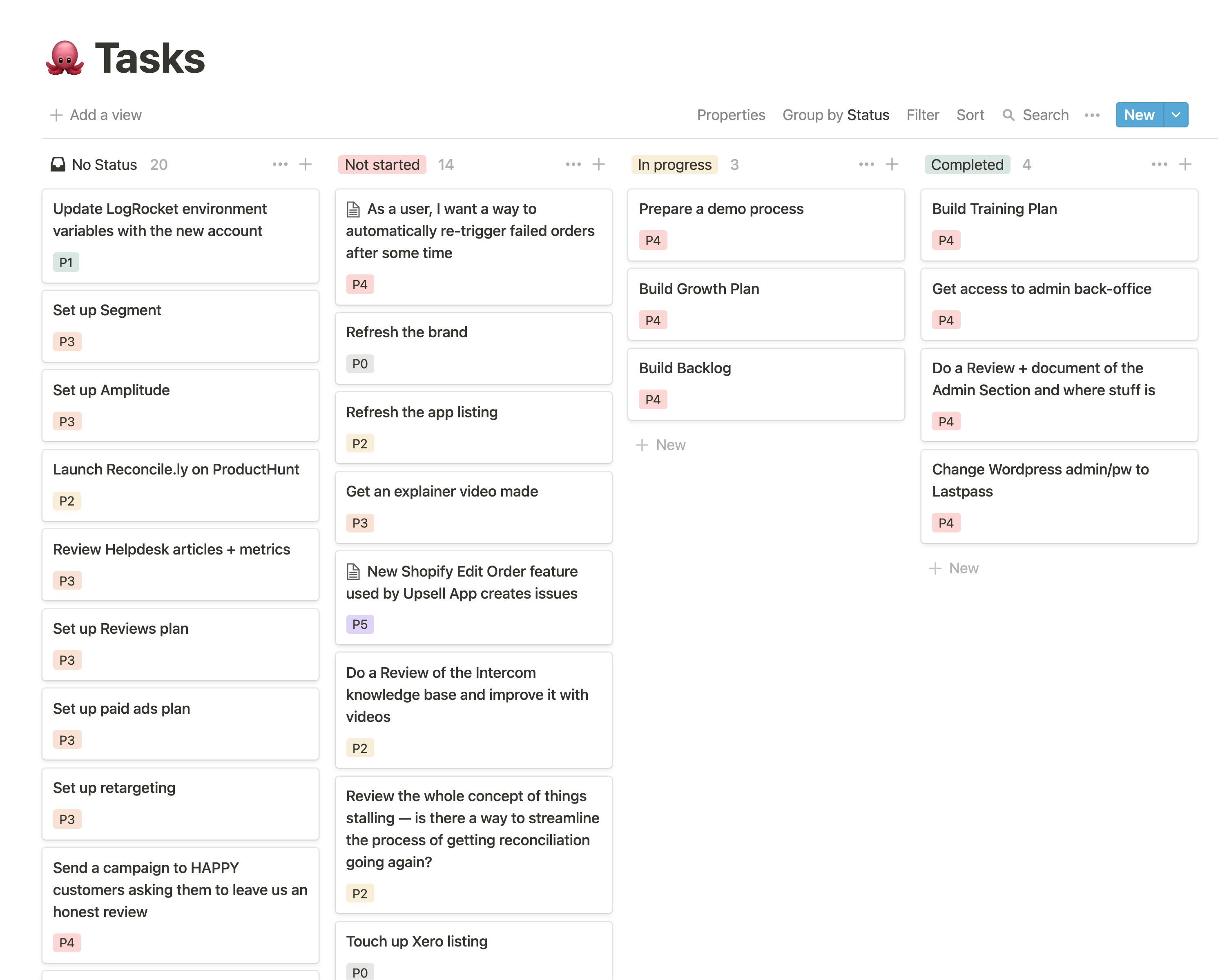Click the Search field in the toolbar
Image resolution: width=1218 pixels, height=980 pixels.
[x=1036, y=115]
